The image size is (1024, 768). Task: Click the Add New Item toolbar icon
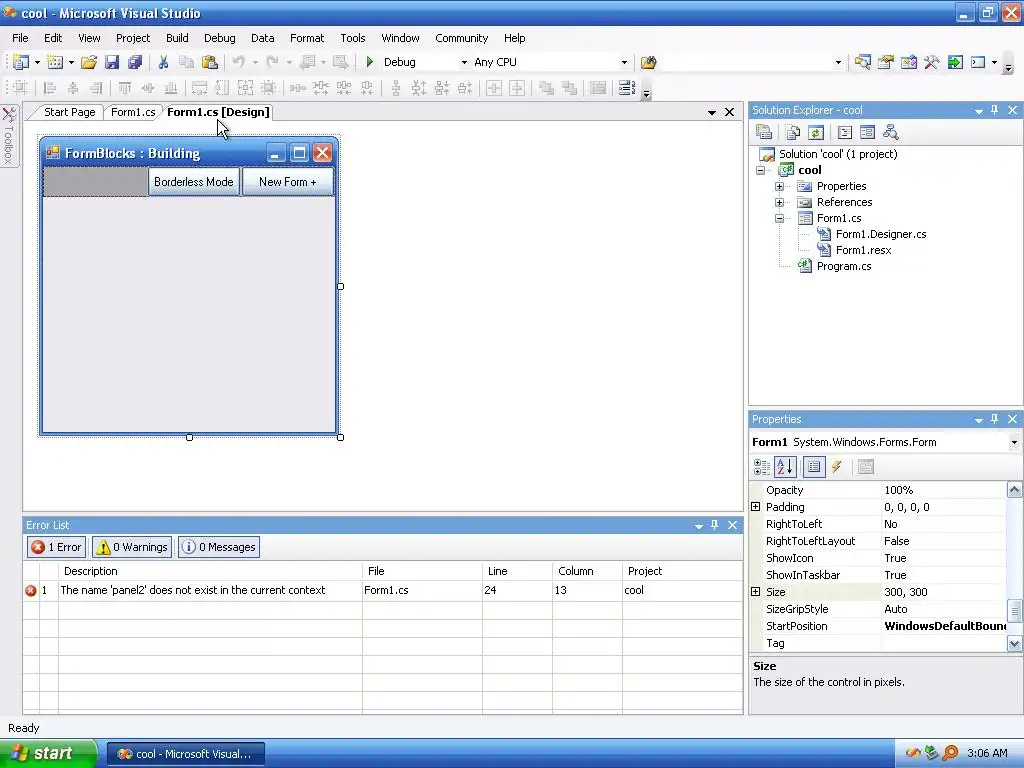pyautogui.click(x=56, y=62)
